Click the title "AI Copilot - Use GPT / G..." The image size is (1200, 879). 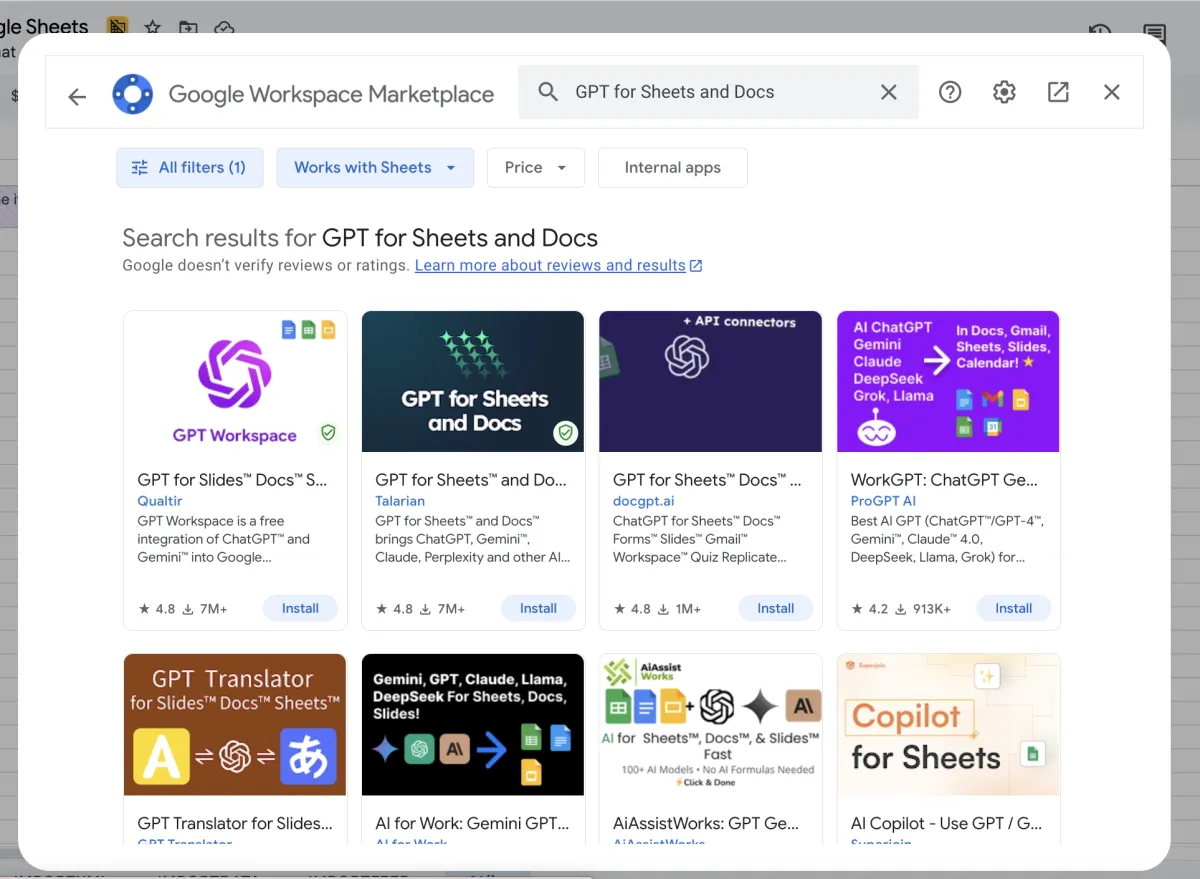tap(947, 823)
